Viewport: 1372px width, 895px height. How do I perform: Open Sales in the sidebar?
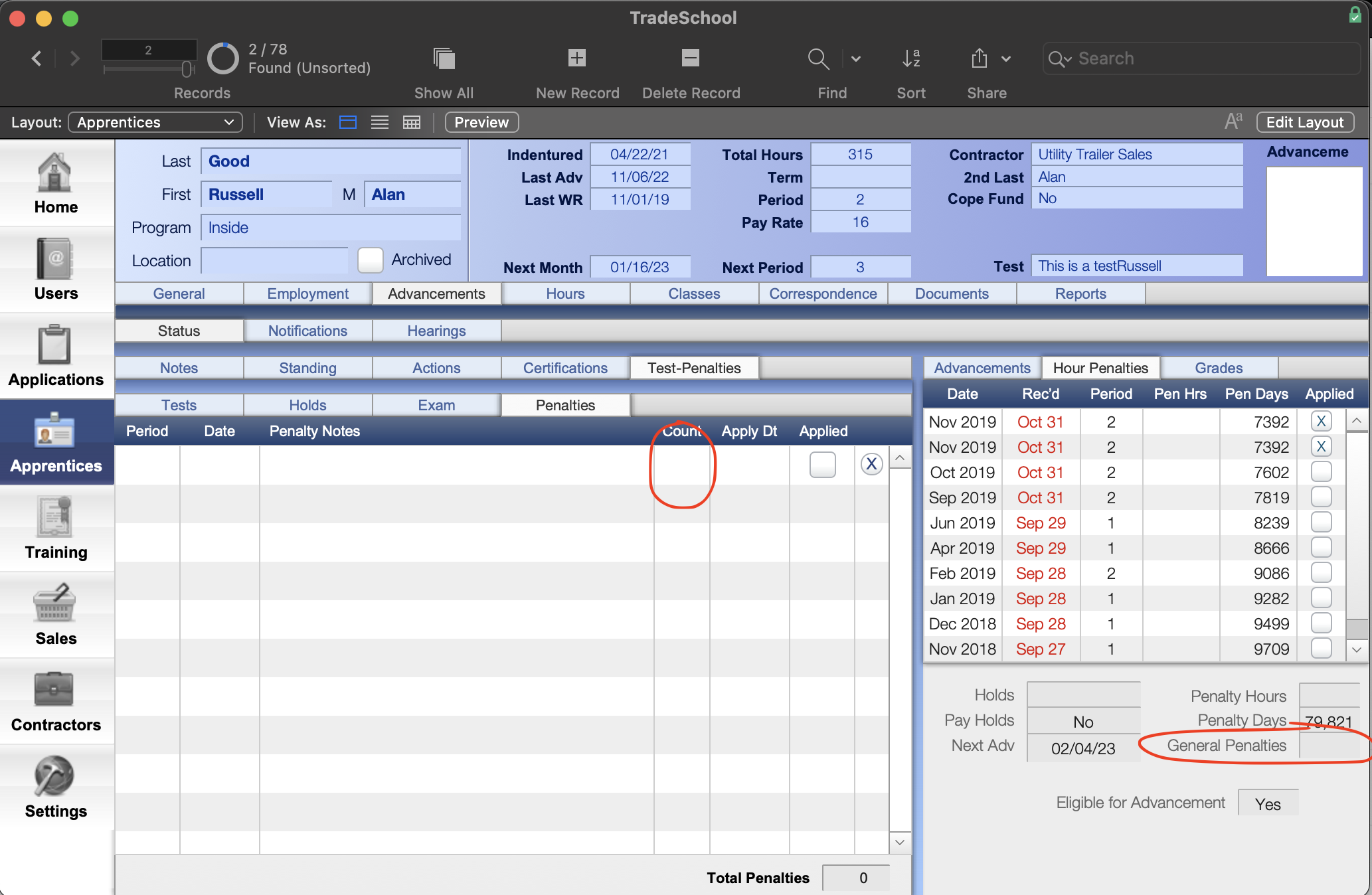(x=56, y=615)
